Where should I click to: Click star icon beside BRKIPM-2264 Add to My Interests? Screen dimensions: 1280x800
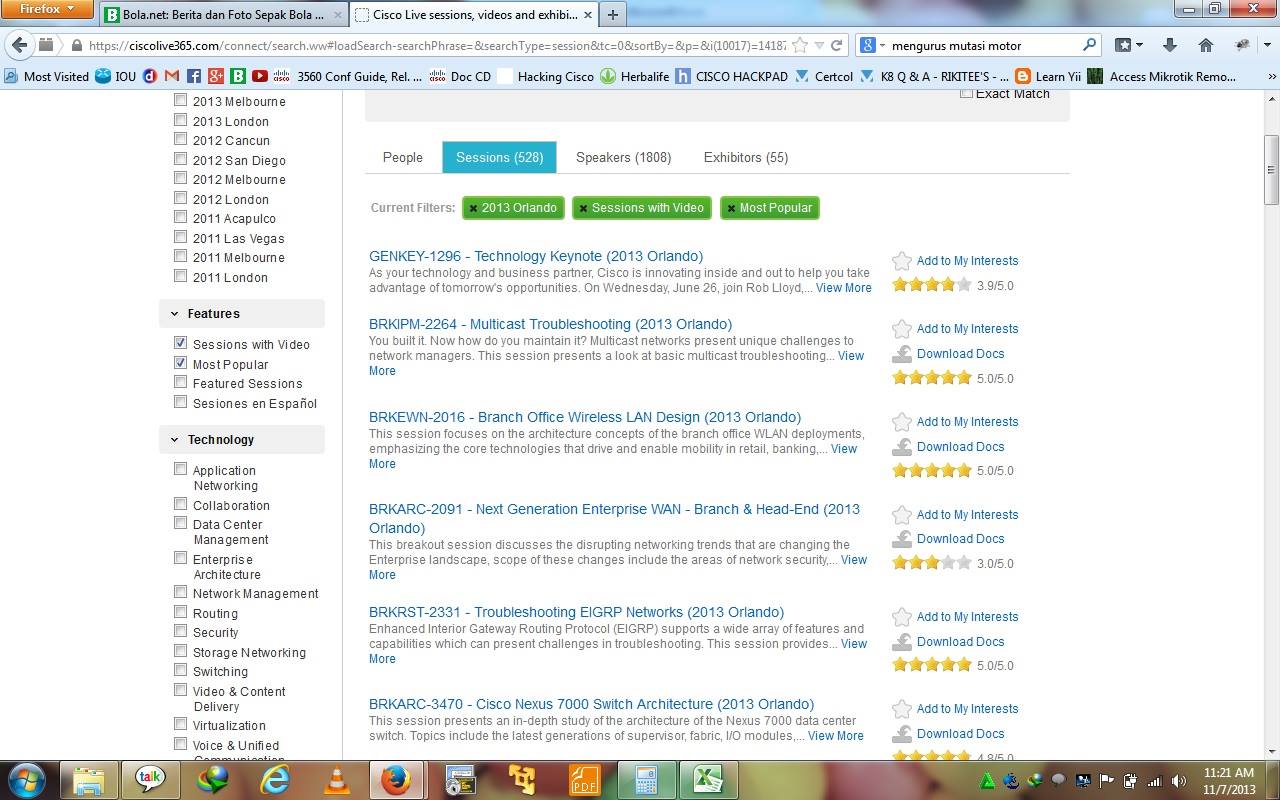click(902, 329)
